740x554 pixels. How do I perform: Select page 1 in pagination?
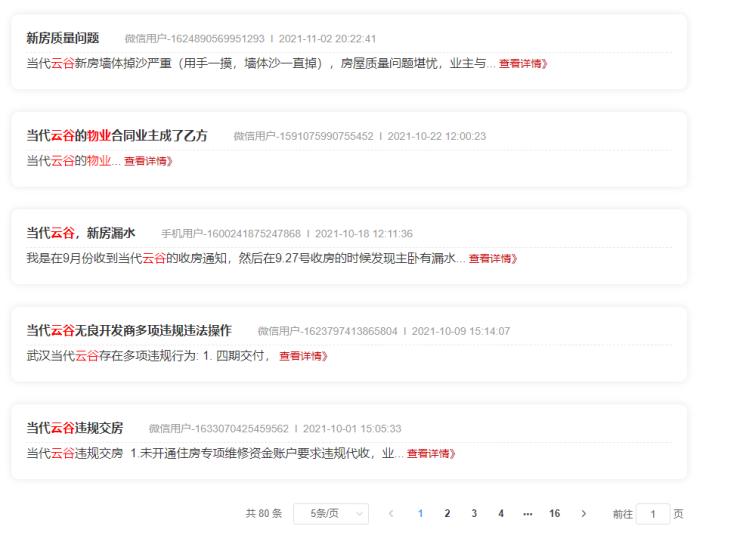[x=420, y=513]
